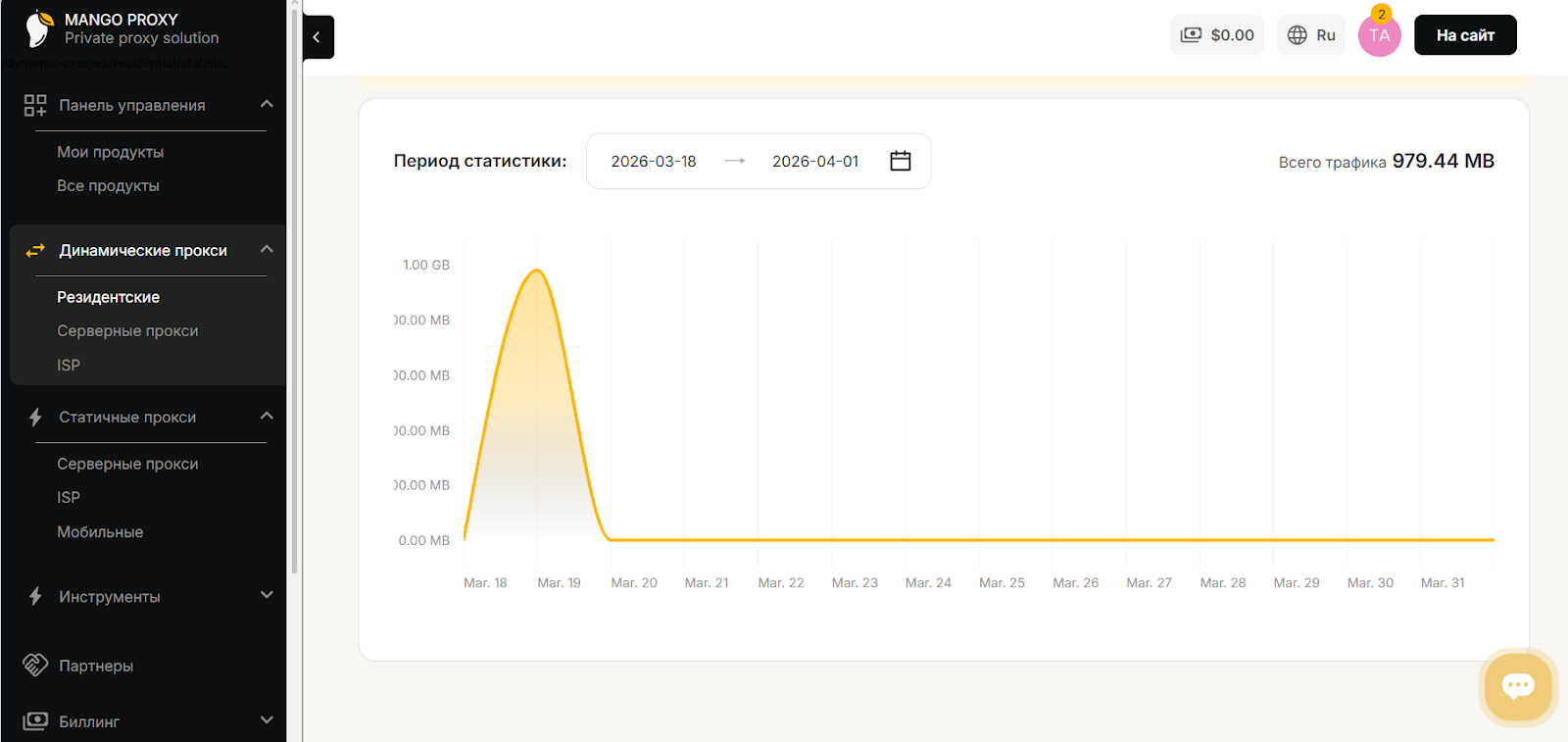
Task: Open the calendar date picker icon
Action: (x=900, y=161)
